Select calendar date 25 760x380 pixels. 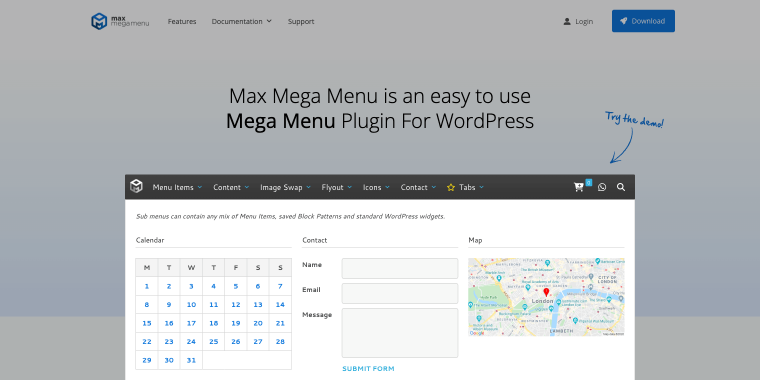click(214, 342)
